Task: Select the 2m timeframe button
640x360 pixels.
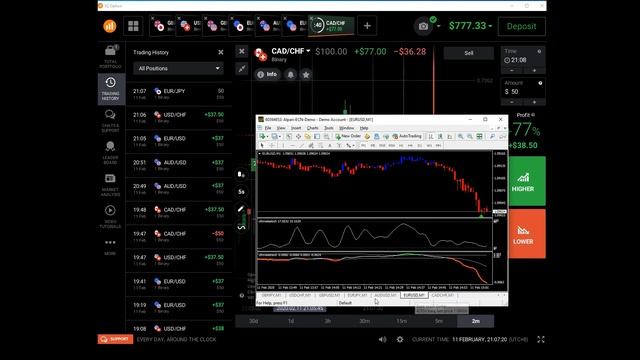Action: coord(476,321)
